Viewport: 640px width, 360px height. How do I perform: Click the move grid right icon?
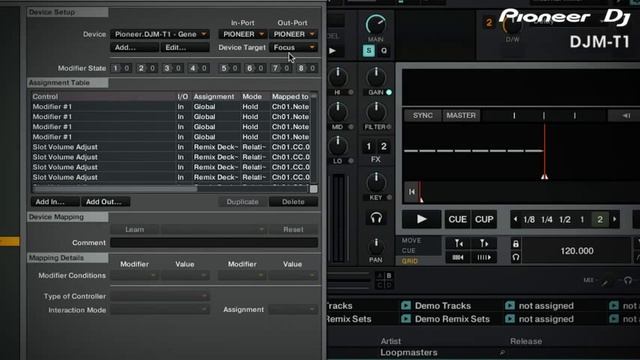point(484,244)
